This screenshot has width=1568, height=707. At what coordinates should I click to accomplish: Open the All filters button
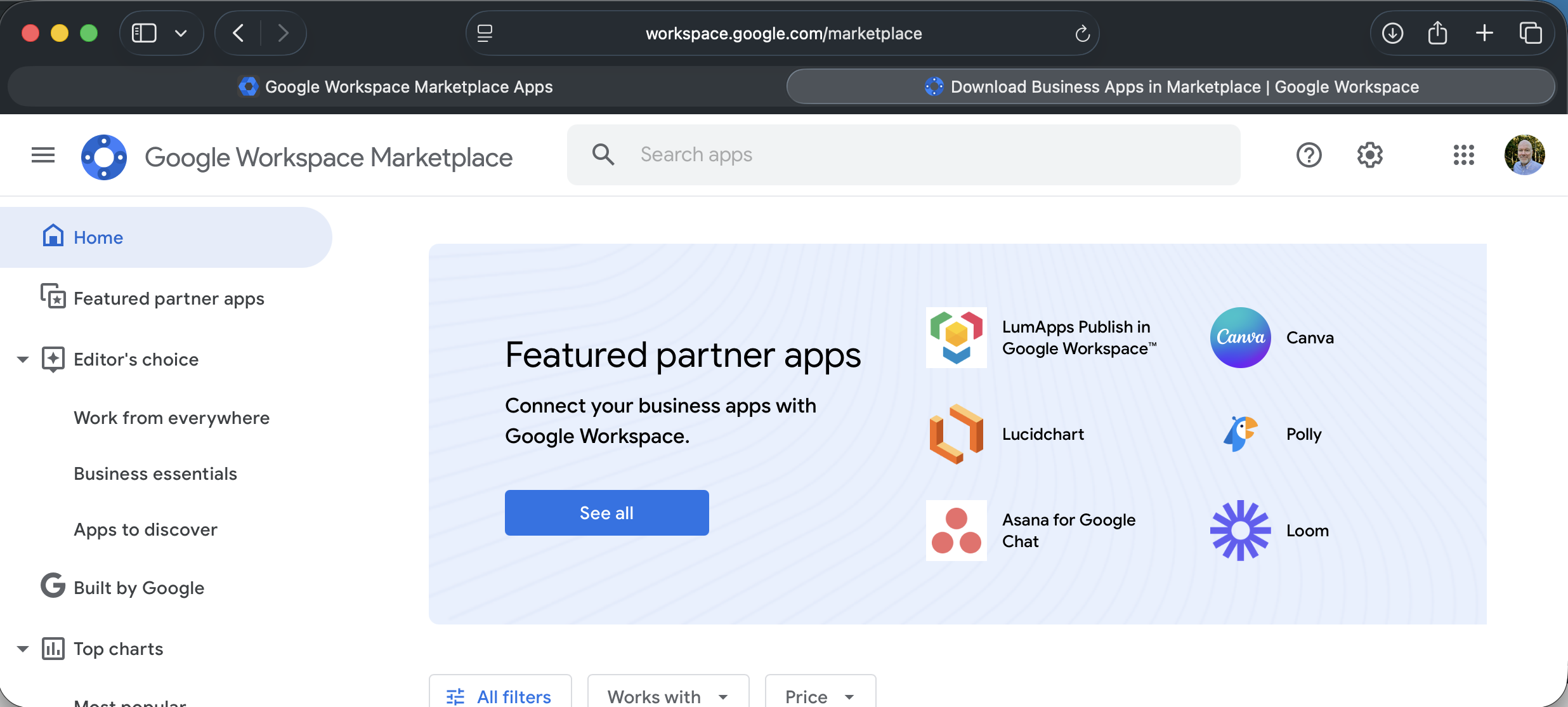(x=500, y=696)
